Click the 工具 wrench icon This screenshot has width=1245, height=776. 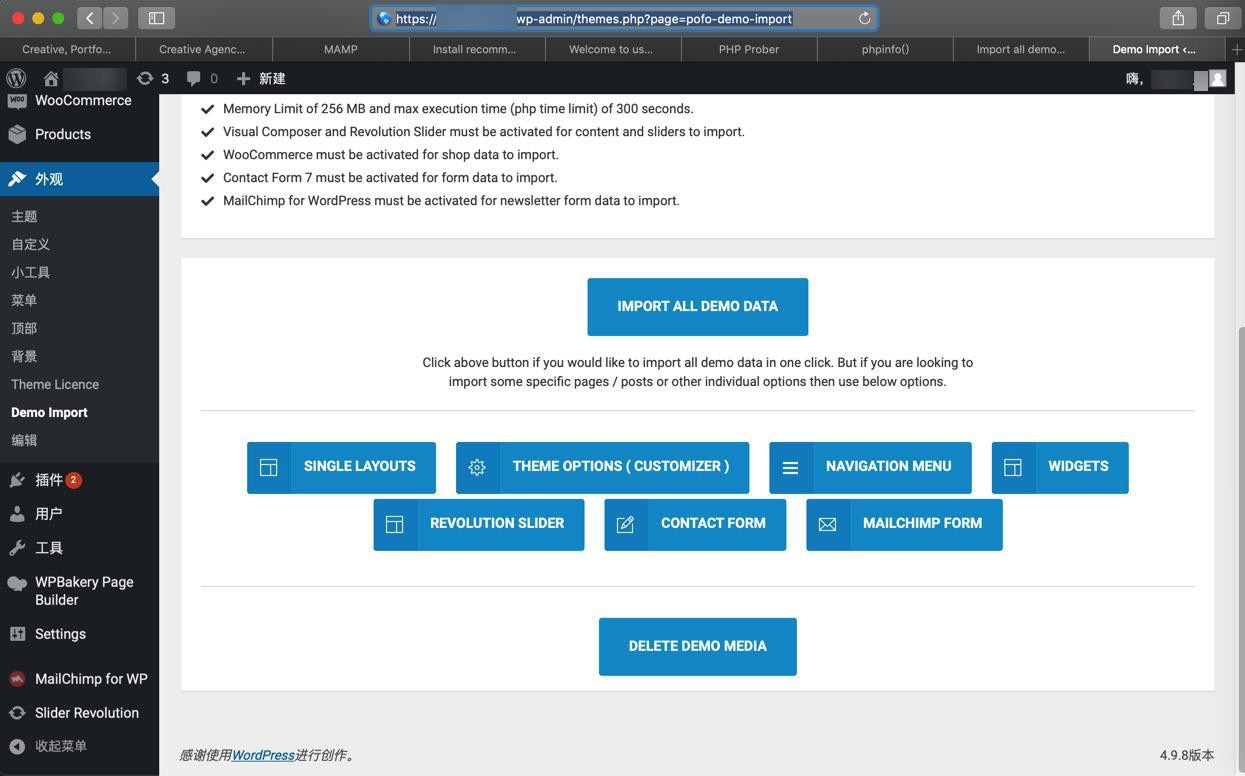coord(17,548)
